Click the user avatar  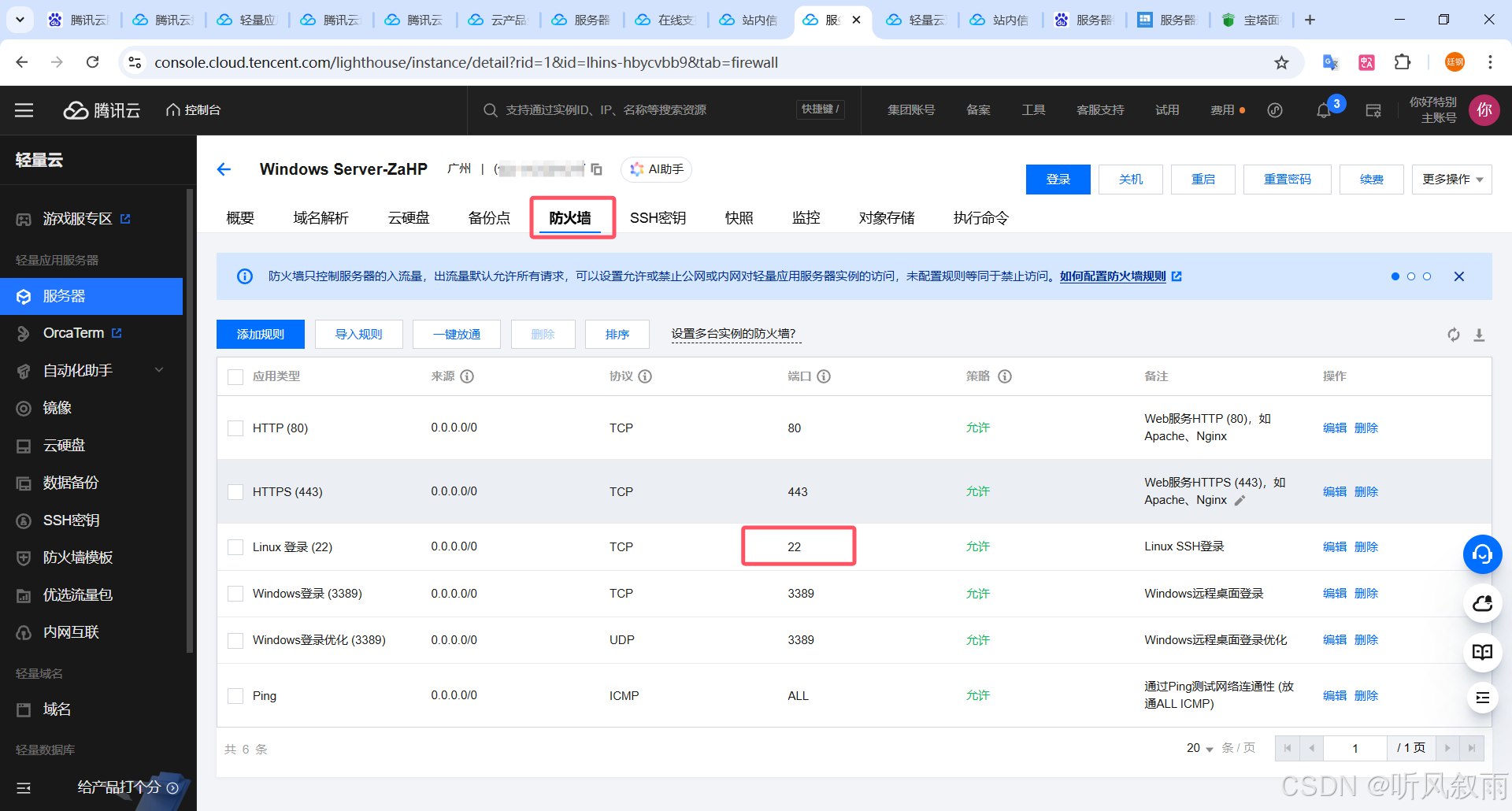pyautogui.click(x=1484, y=110)
